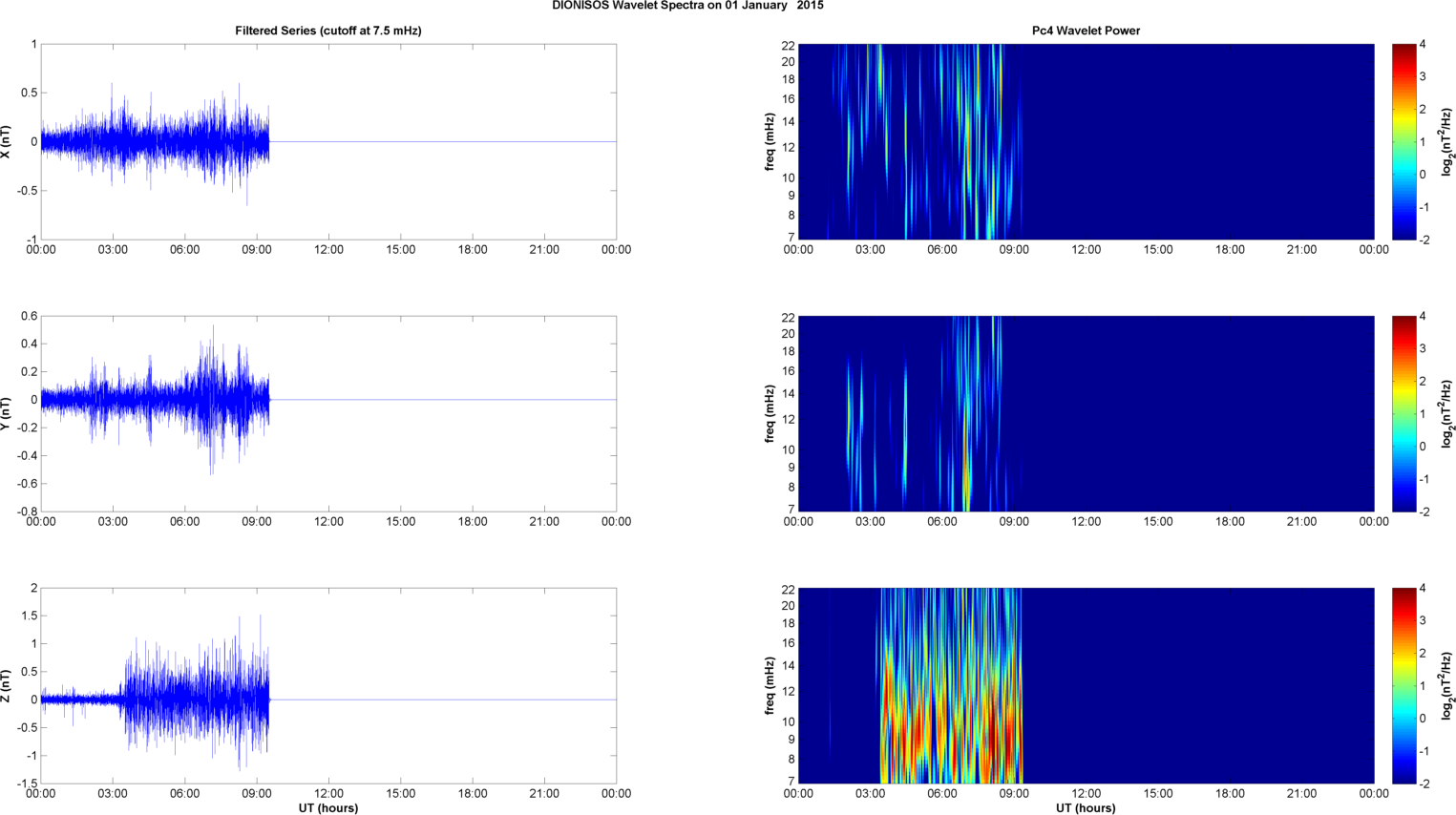Click the -0.8 tick on the Y series axis
The width and height of the screenshot is (1456, 815).
(x=28, y=512)
